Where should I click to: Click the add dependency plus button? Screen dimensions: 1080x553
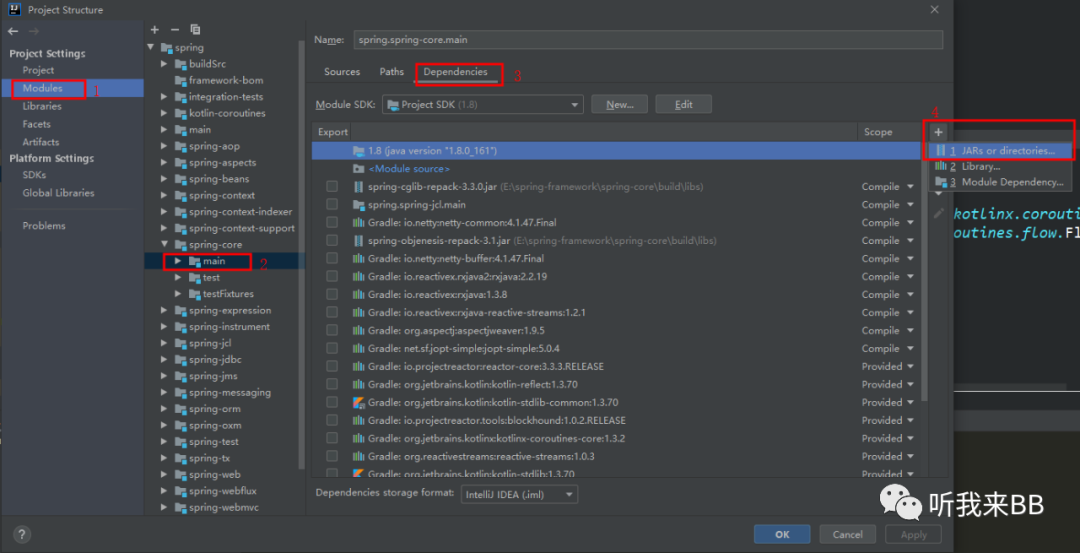(938, 132)
